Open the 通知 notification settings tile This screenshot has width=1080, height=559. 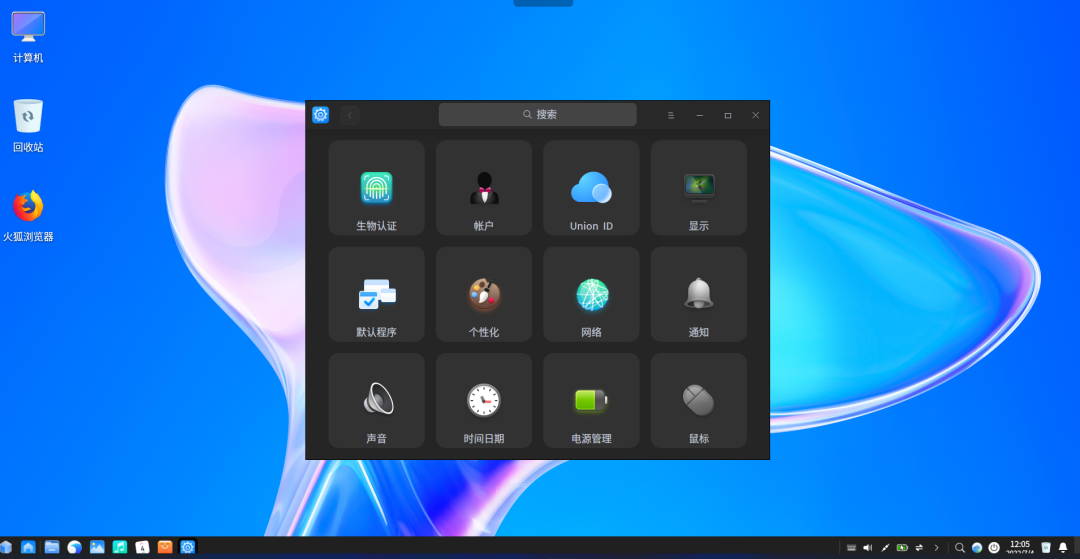698,294
